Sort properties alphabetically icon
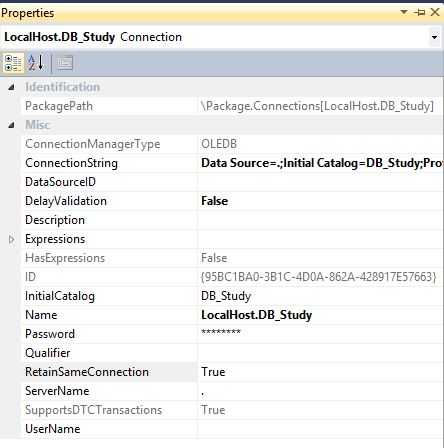The width and height of the screenshot is (444, 448). tap(36, 63)
